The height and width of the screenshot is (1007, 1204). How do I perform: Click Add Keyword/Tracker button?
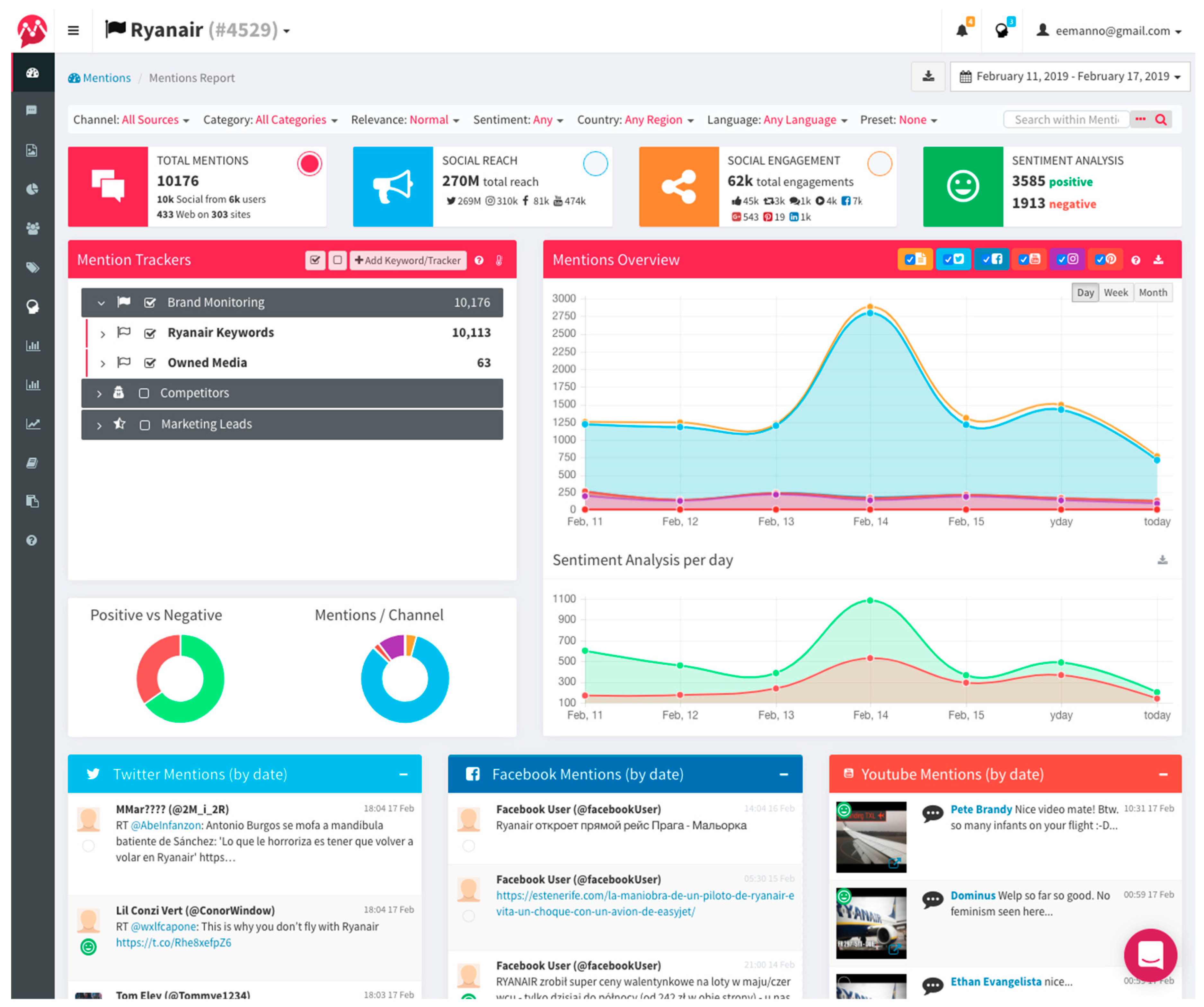coord(408,260)
